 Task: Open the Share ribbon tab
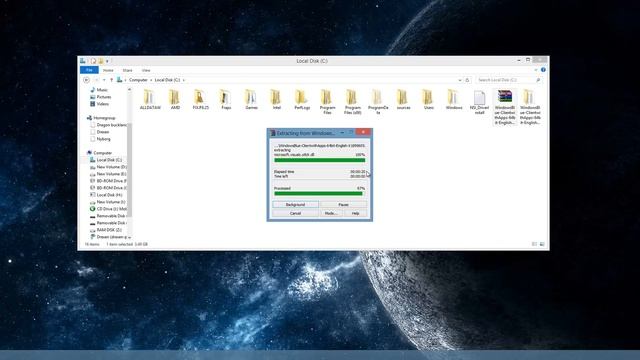[127, 70]
